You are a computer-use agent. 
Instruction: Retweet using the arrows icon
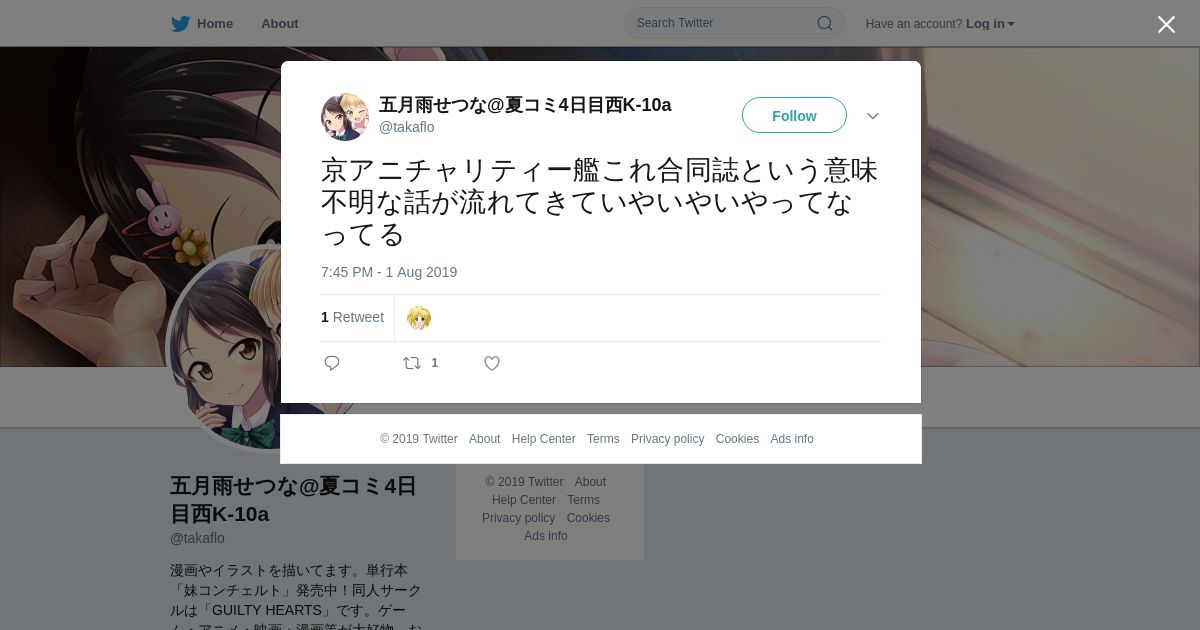412,363
